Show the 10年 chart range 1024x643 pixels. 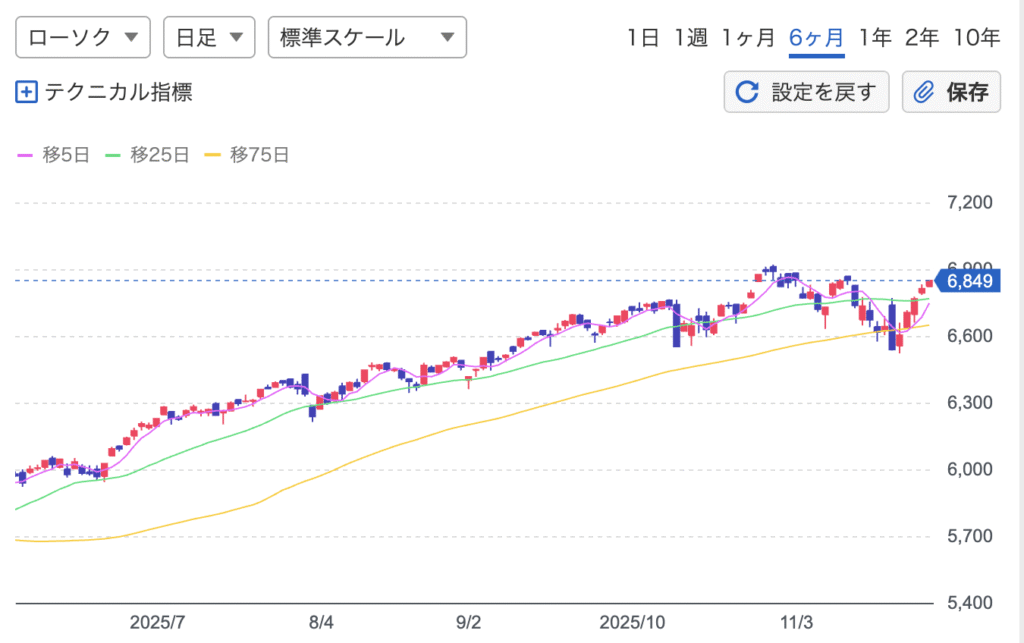tap(976, 38)
